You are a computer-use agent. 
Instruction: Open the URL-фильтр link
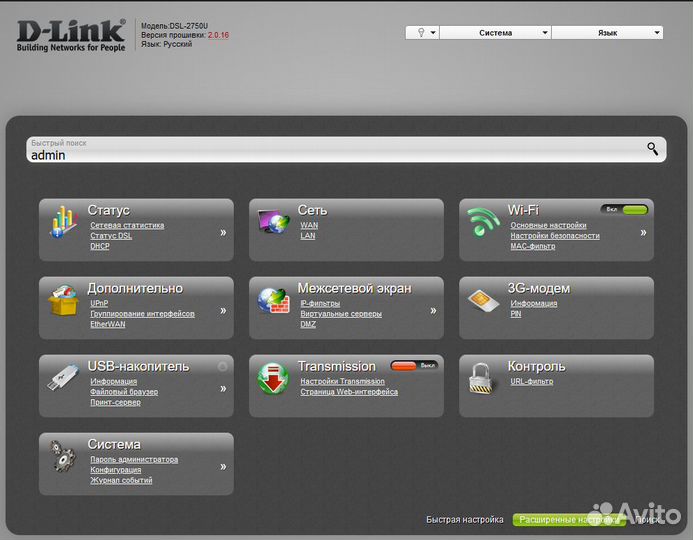tap(532, 381)
